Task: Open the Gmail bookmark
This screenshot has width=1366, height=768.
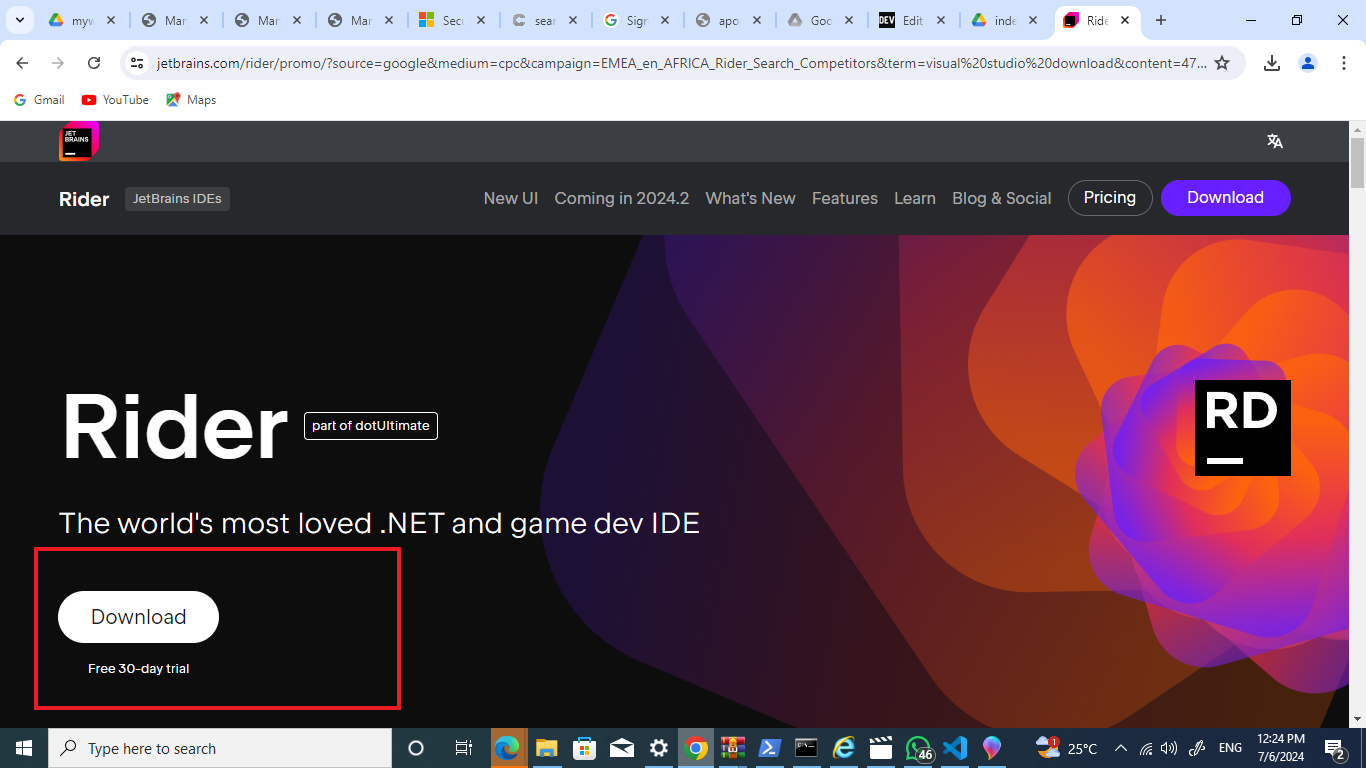Action: tap(39, 100)
